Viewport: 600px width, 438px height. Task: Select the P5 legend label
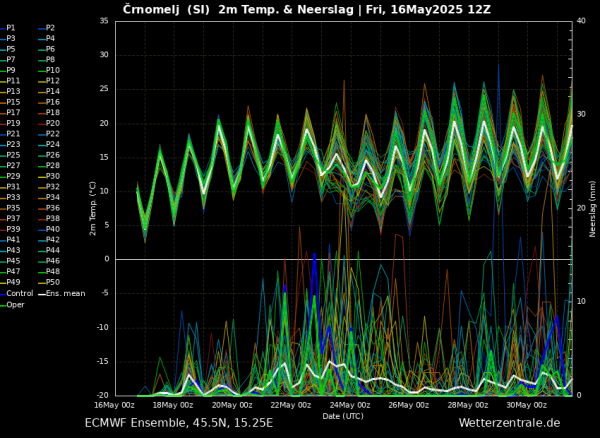tap(8, 49)
